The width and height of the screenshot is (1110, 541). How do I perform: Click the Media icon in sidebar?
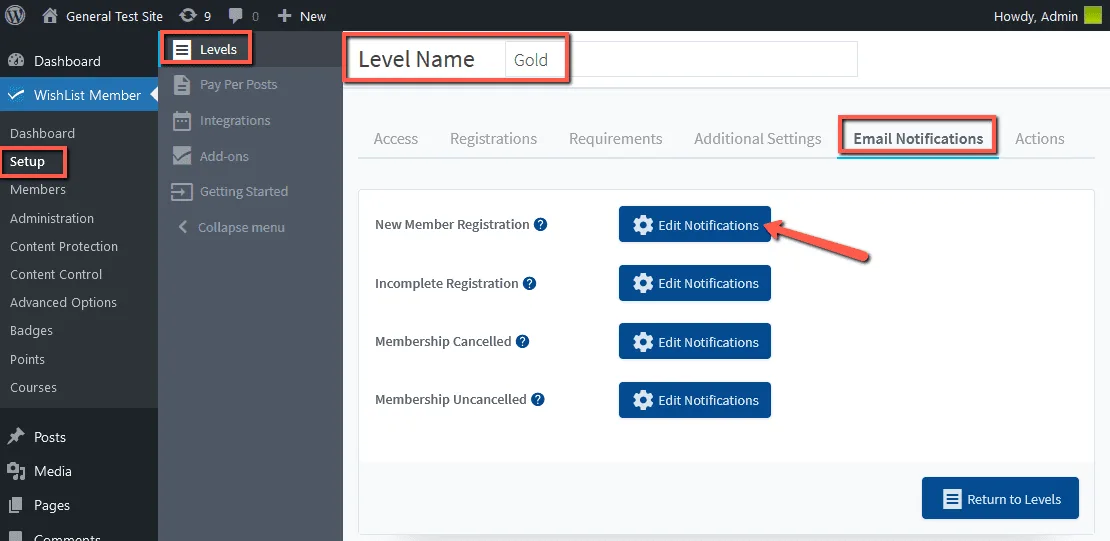[16, 471]
